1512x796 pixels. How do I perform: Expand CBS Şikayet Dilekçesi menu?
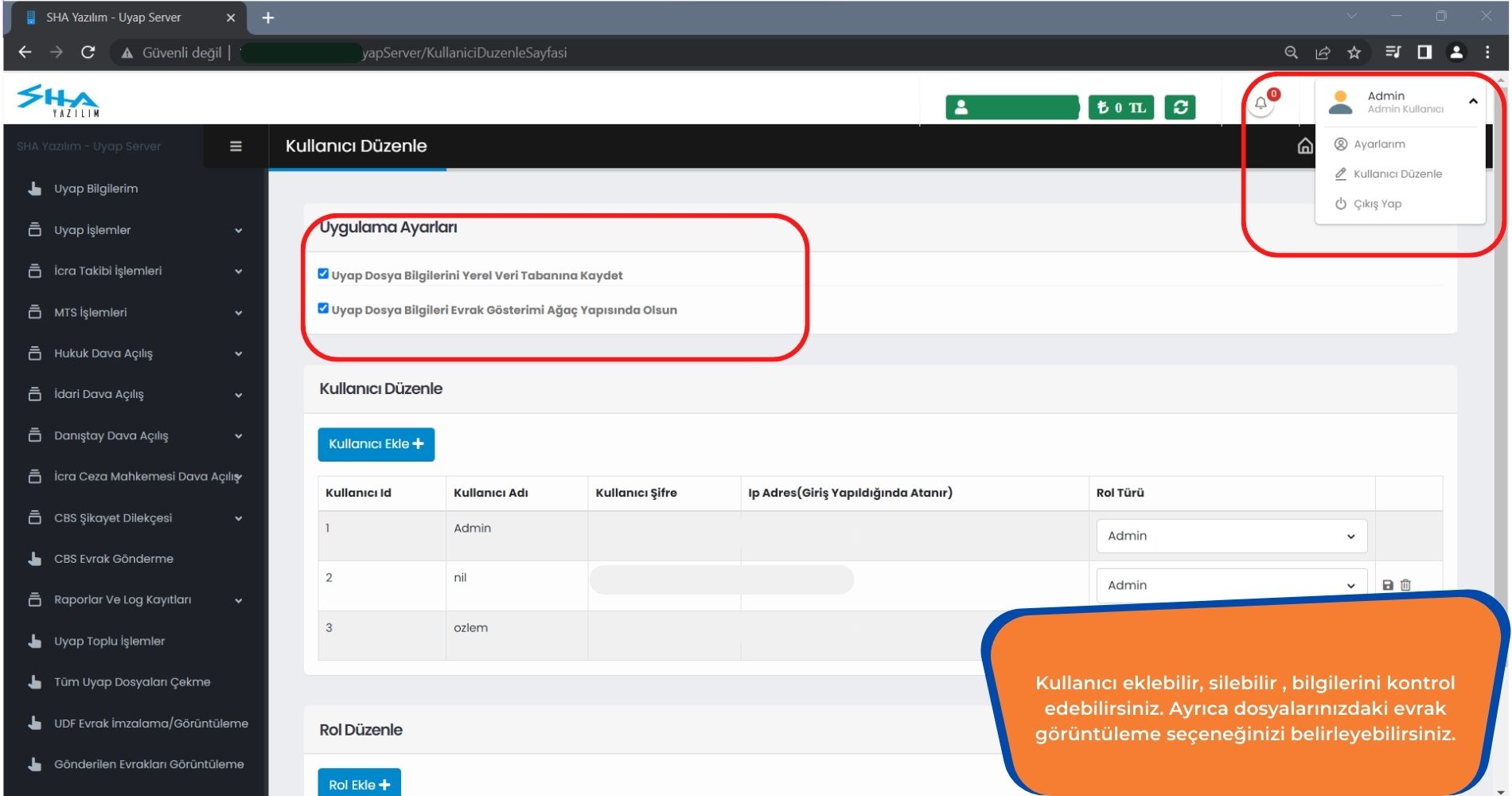pos(135,518)
